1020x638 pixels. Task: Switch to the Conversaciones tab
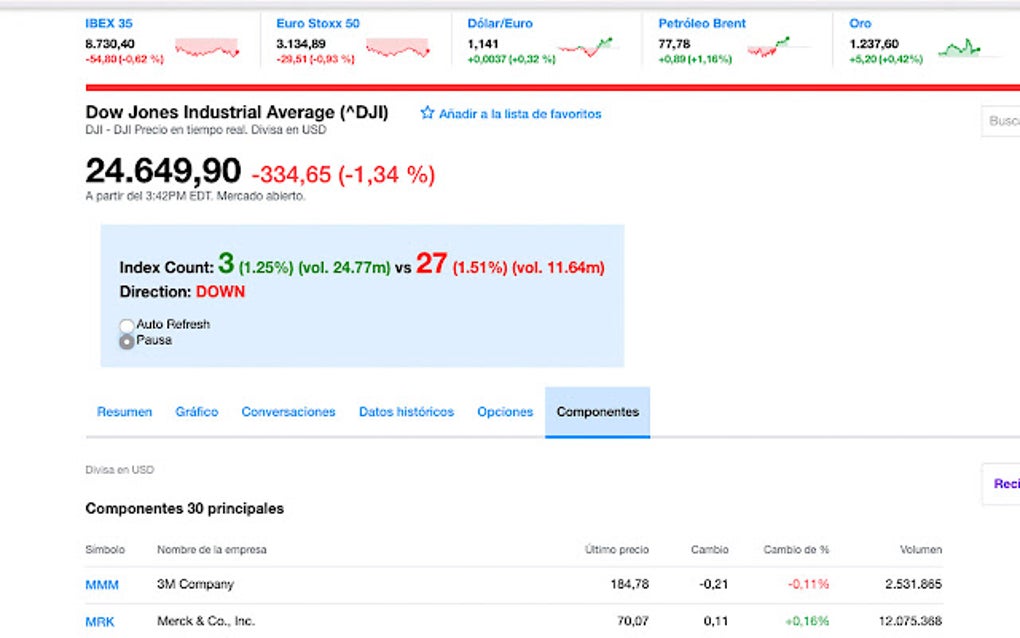click(288, 411)
